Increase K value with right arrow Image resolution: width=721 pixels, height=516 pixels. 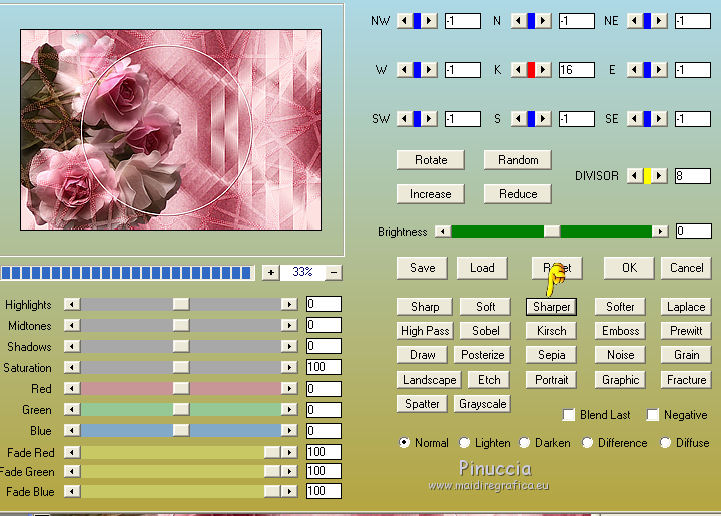coord(543,70)
